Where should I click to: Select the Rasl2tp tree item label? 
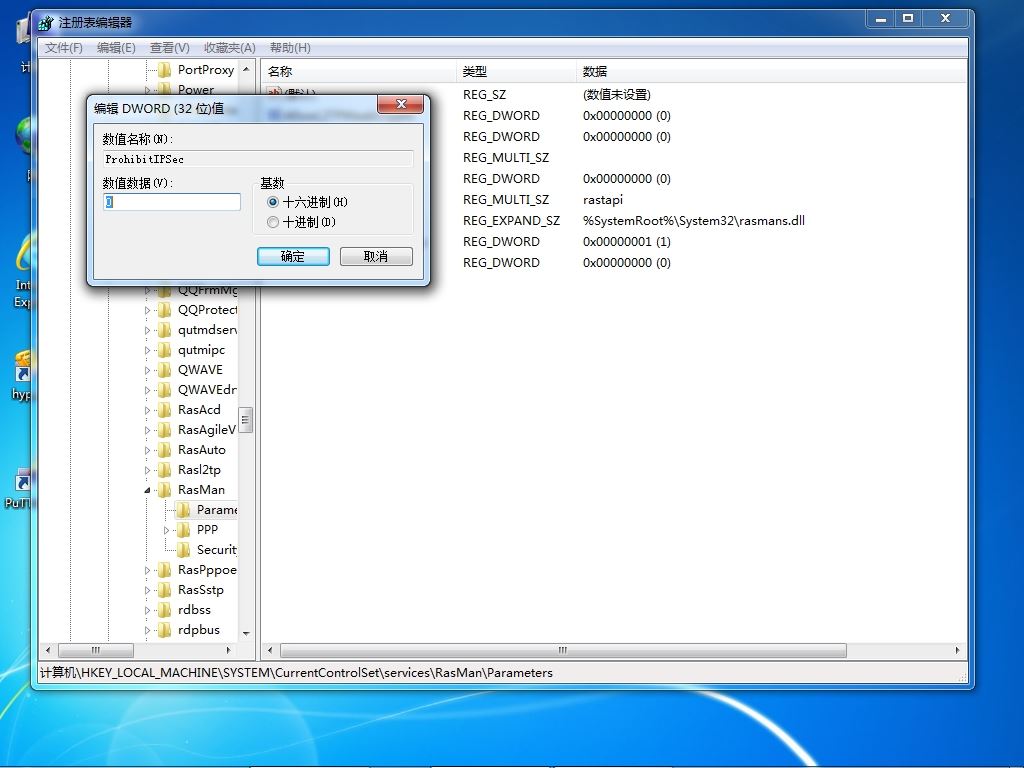pyautogui.click(x=199, y=470)
